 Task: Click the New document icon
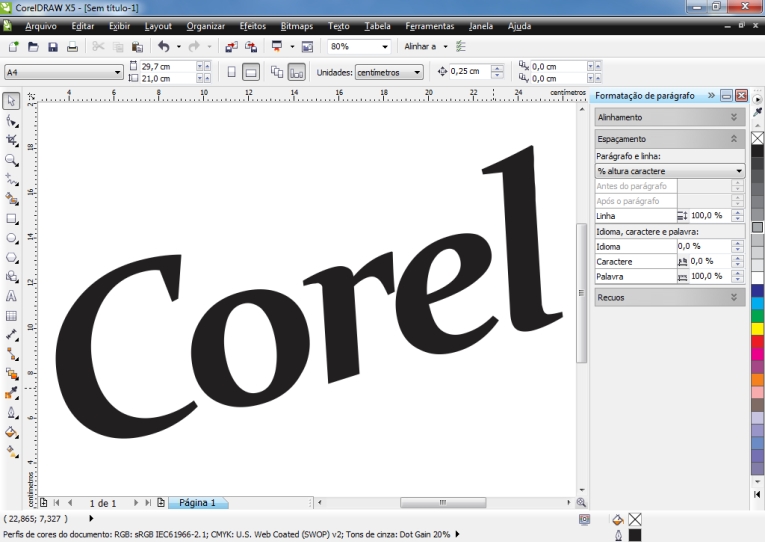coord(14,47)
